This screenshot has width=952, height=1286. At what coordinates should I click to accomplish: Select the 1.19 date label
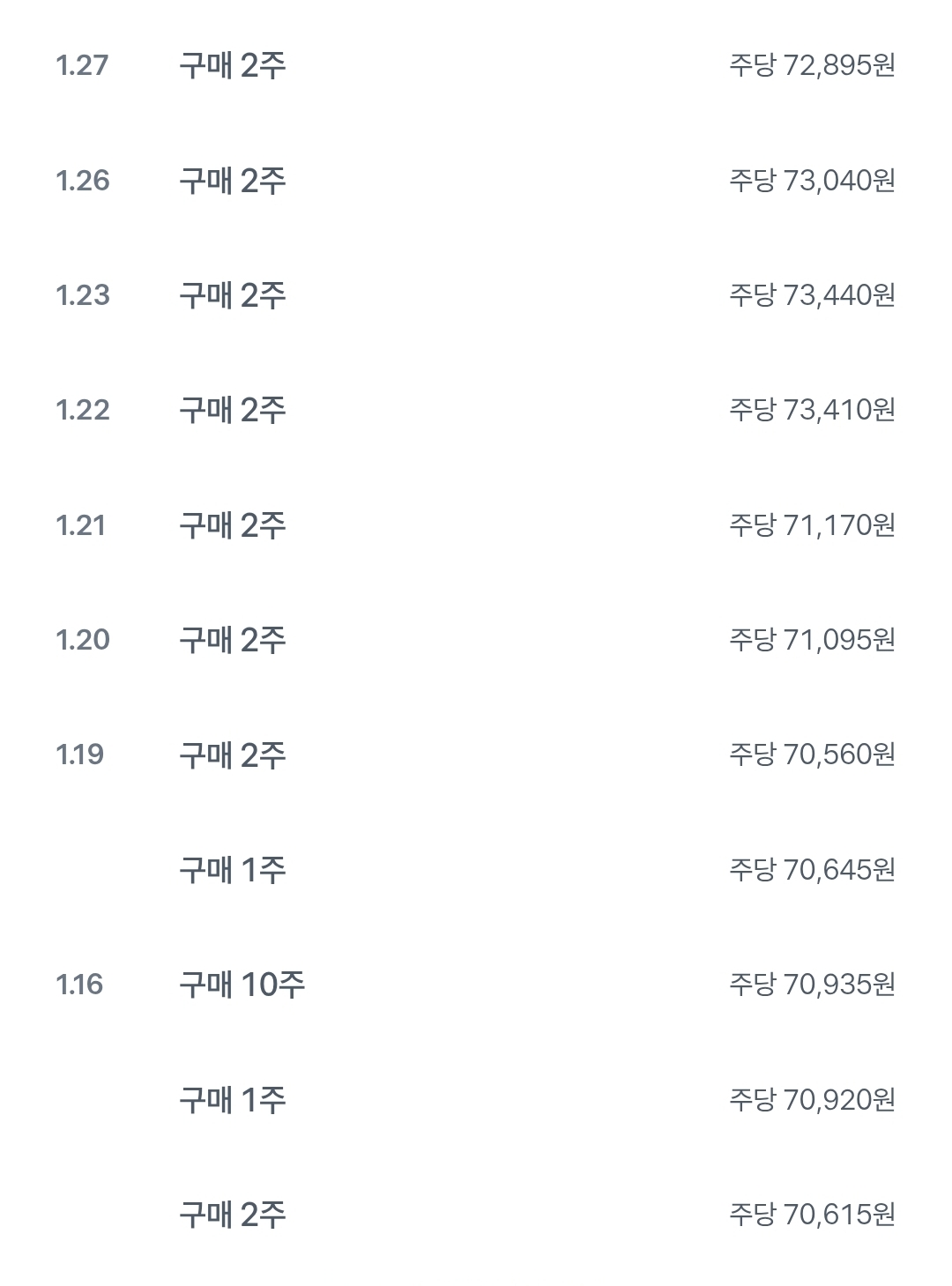(79, 755)
